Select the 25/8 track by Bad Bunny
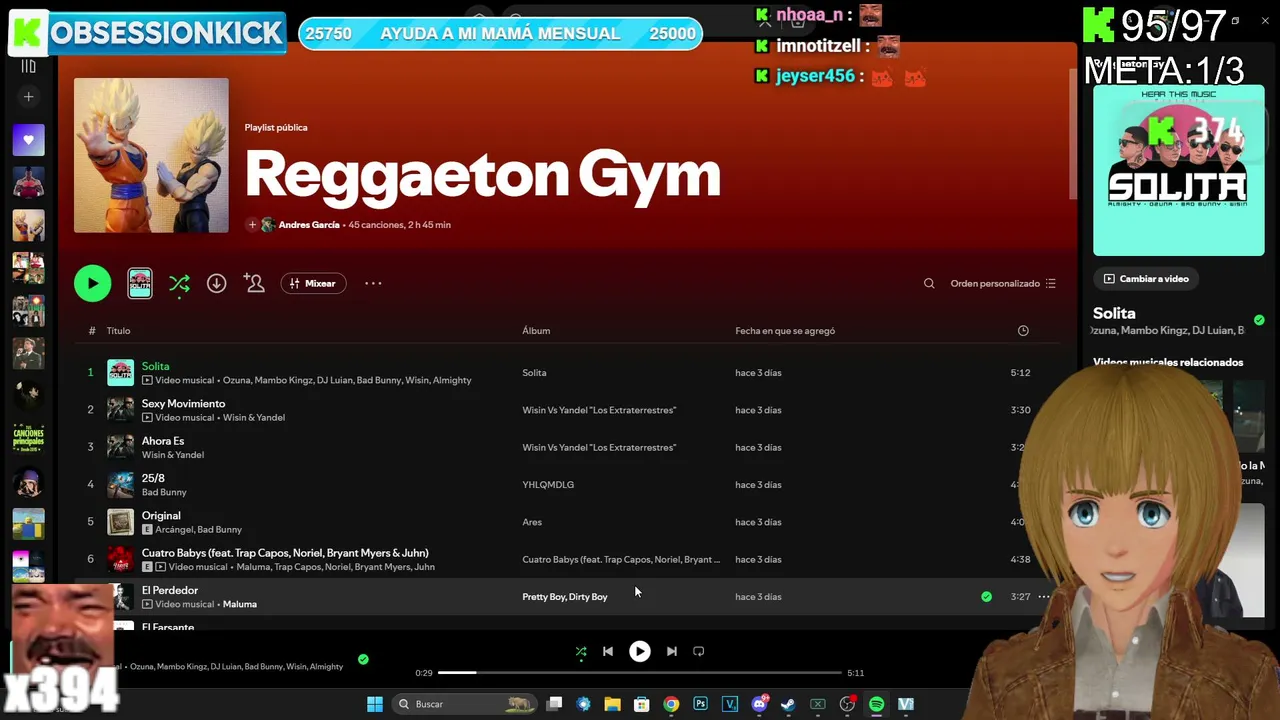Image resolution: width=1280 pixels, height=720 pixels. pos(153,478)
